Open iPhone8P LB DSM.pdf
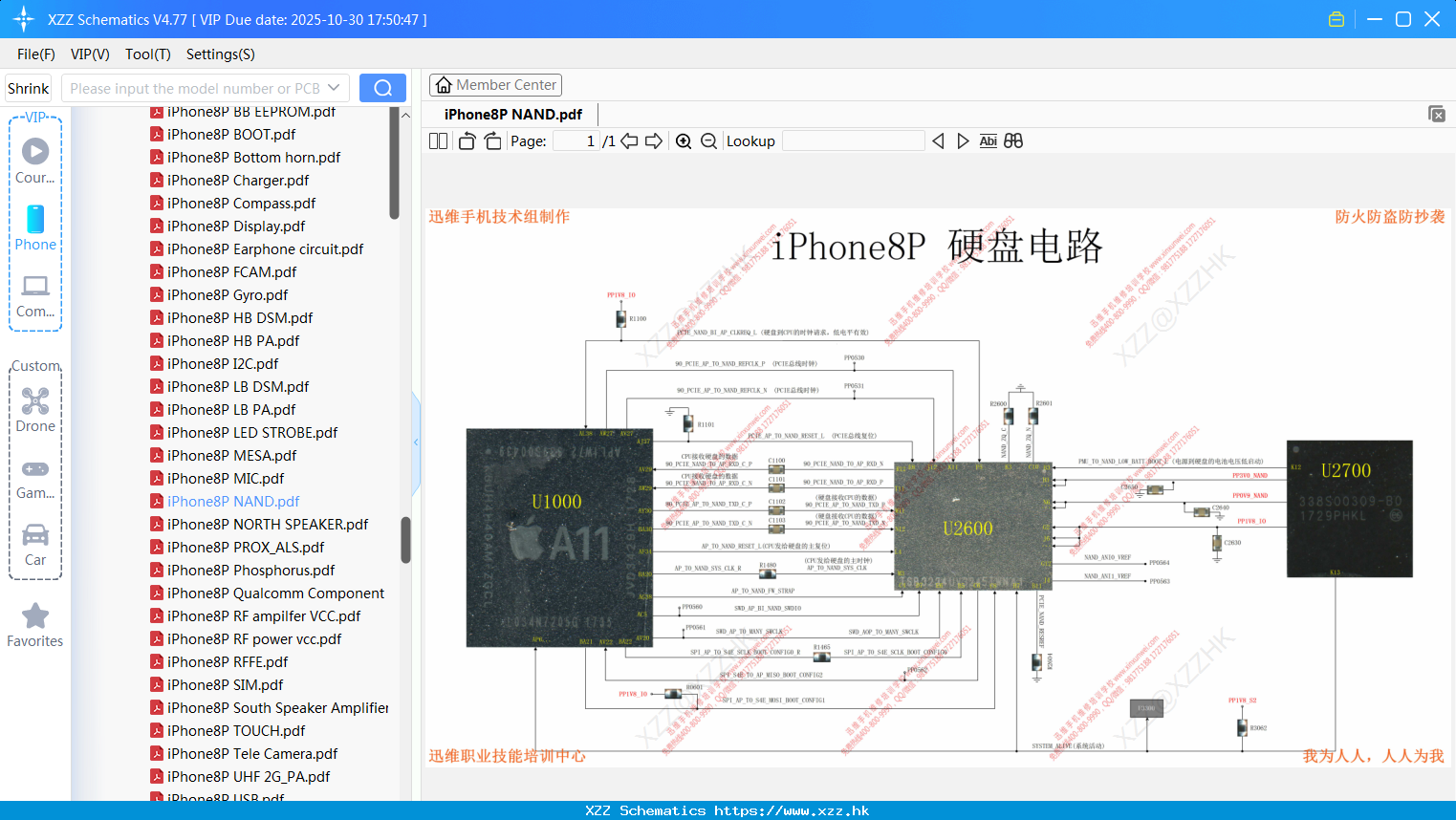This screenshot has height=820, width=1456. click(x=238, y=387)
